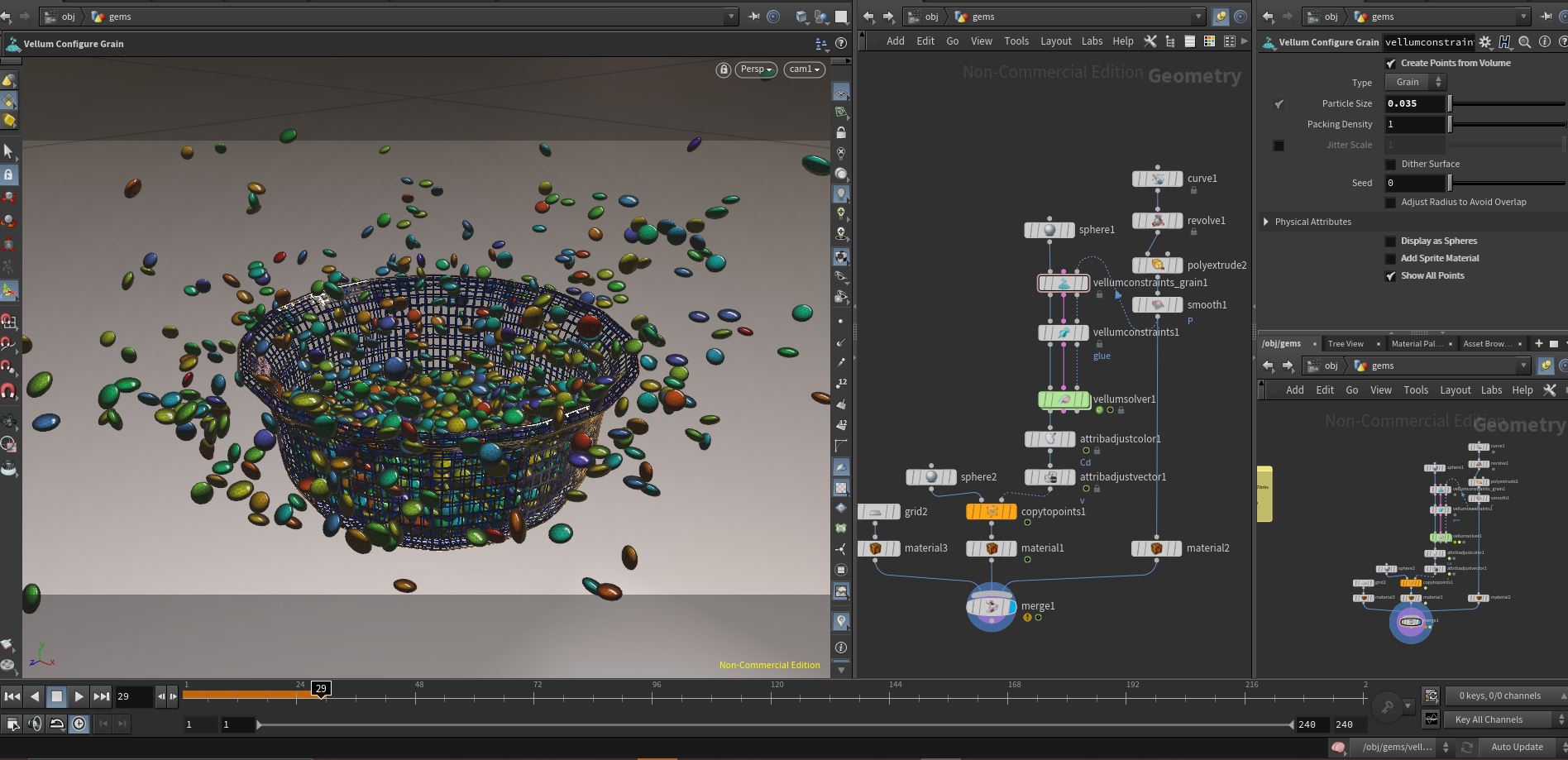
Task: Click the Seed slider track
Action: coord(1507,183)
